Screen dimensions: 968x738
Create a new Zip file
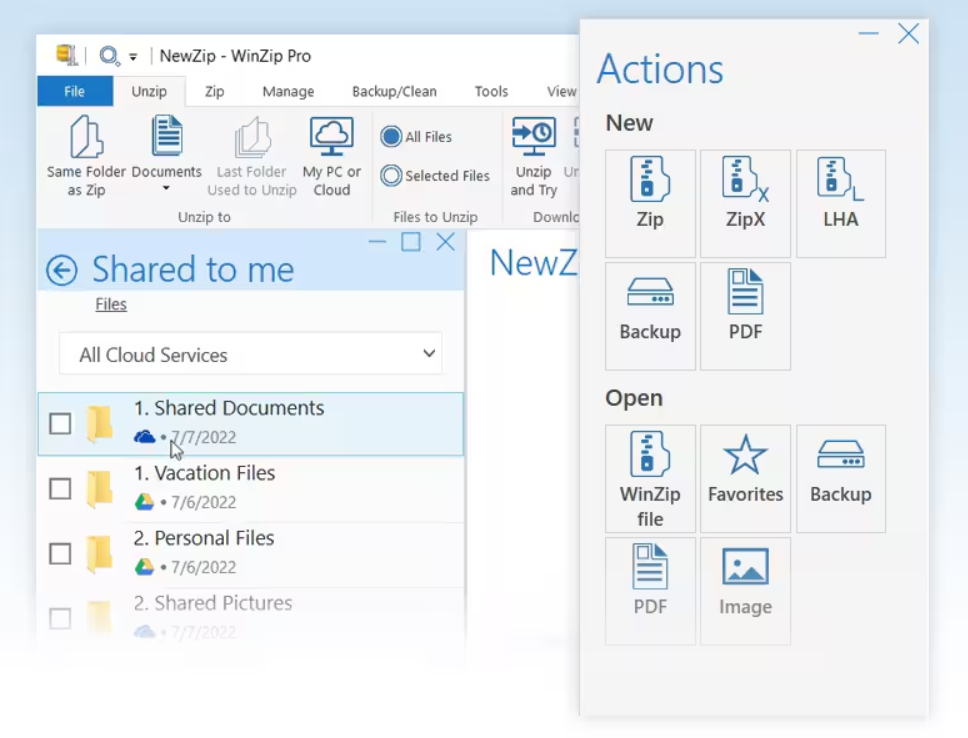click(x=650, y=203)
